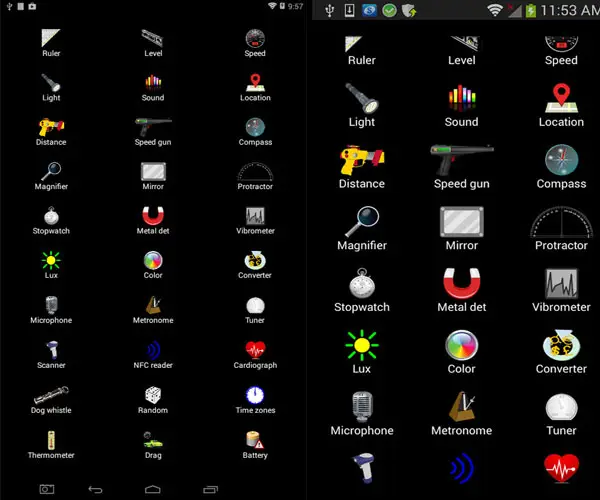The image size is (600, 500).
Task: Open Vibrometer in left screen
Action: [255, 221]
